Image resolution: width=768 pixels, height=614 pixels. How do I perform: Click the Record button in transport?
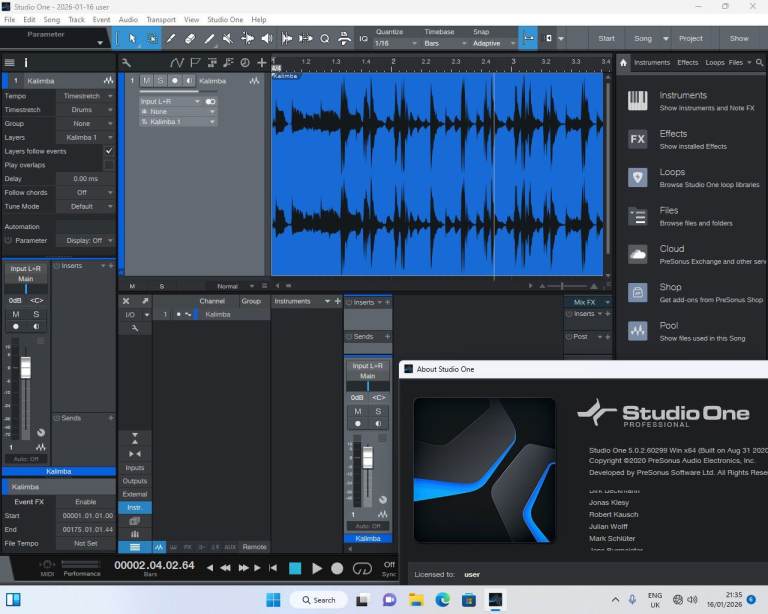click(337, 568)
